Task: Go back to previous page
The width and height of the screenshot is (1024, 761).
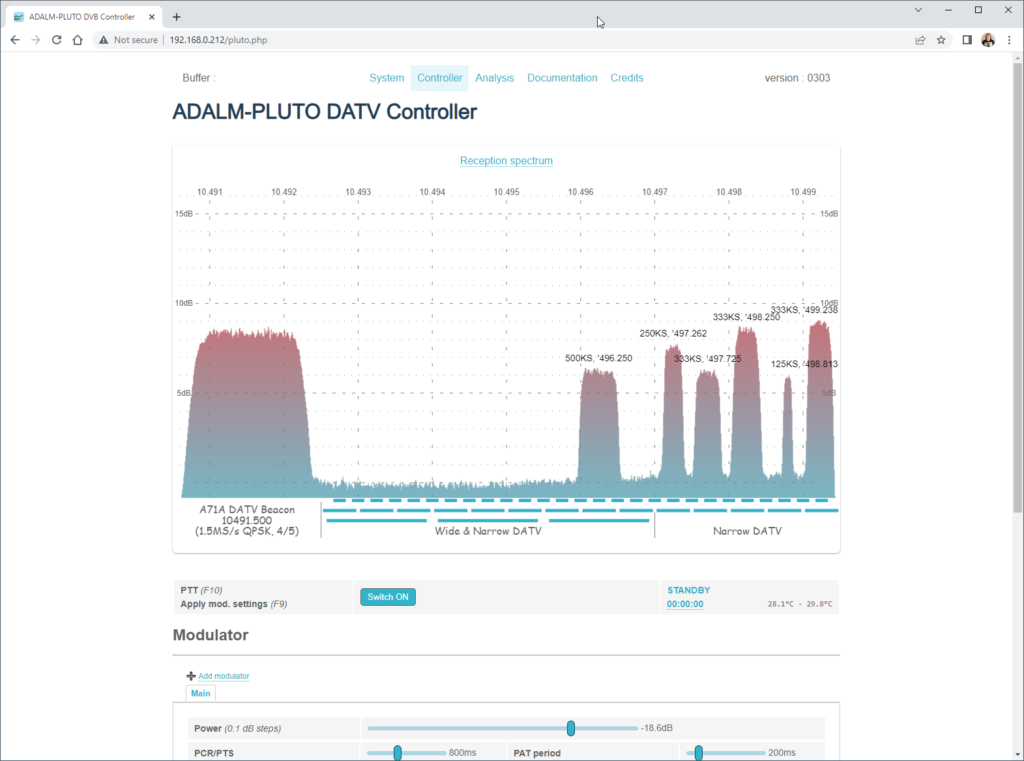Action: point(14,40)
